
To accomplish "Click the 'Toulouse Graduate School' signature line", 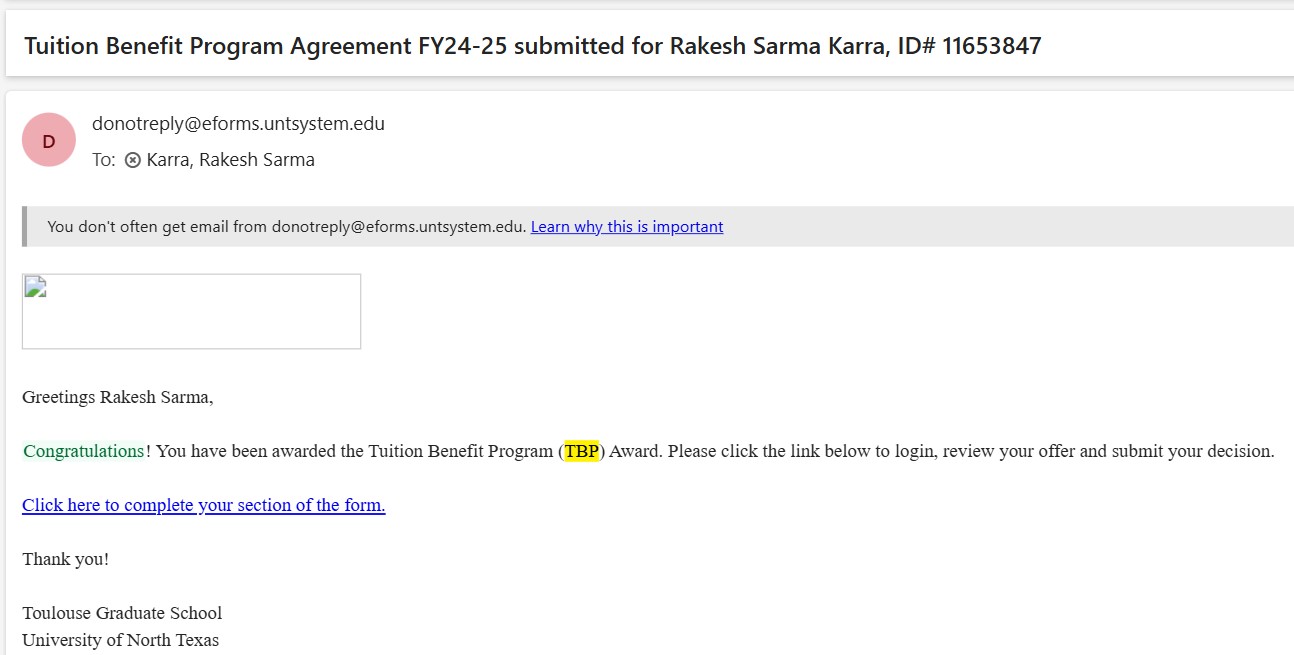I will click(122, 613).
